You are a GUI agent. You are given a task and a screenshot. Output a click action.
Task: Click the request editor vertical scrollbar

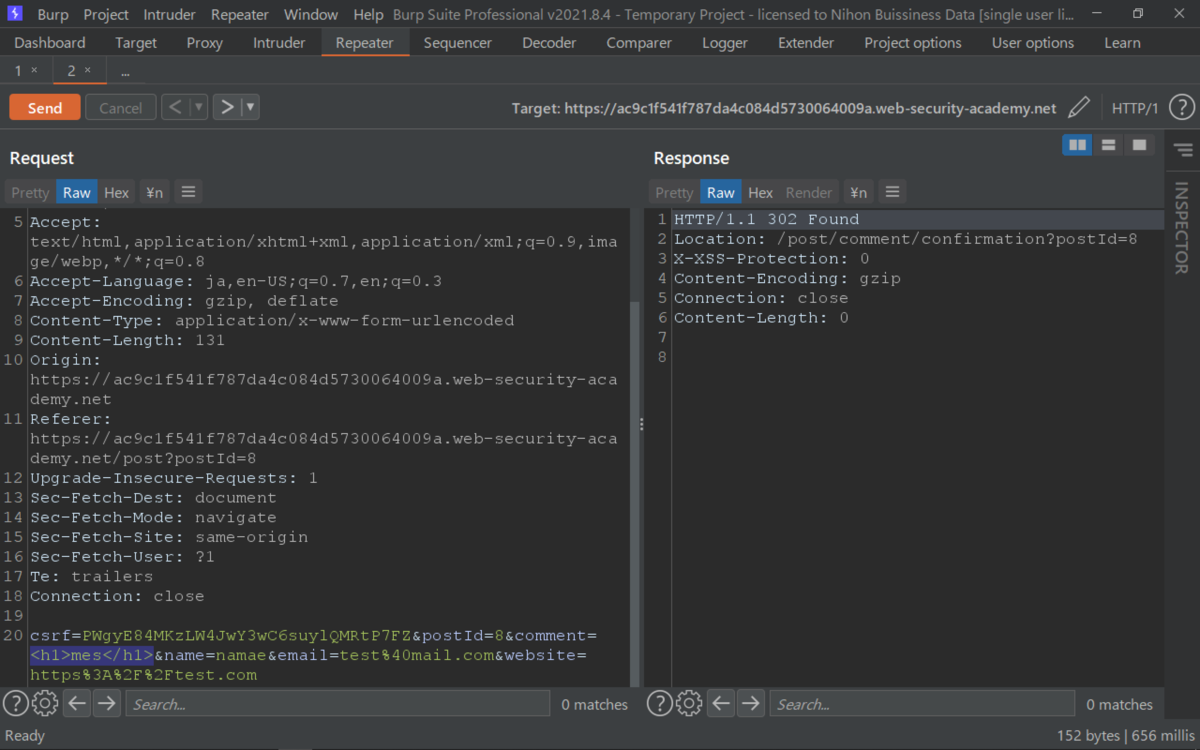[x=633, y=494]
